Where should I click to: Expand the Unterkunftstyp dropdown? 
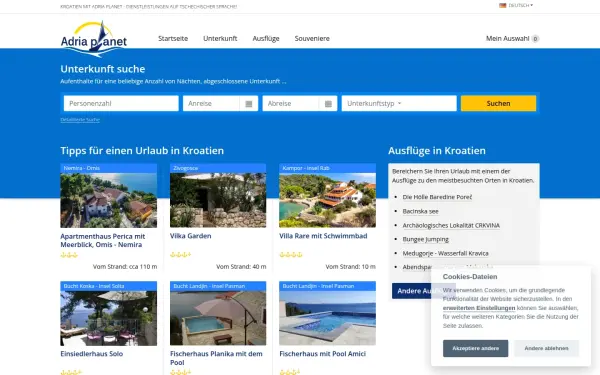[x=399, y=103]
